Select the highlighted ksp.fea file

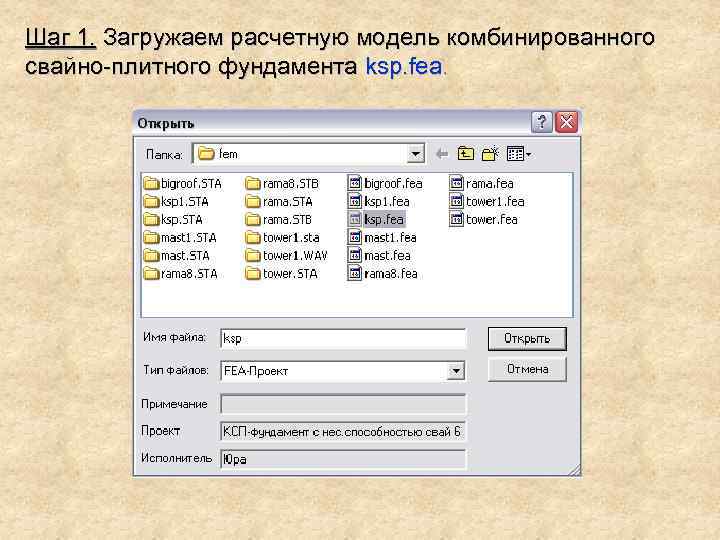[376, 219]
